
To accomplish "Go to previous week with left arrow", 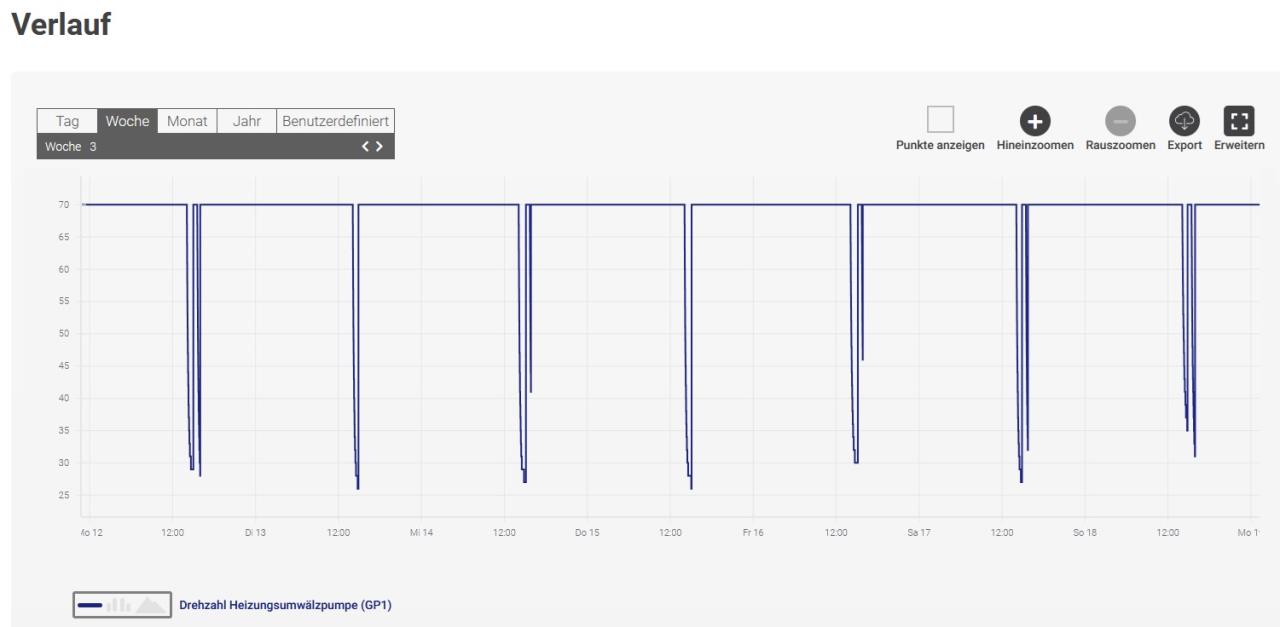I will coord(366,147).
